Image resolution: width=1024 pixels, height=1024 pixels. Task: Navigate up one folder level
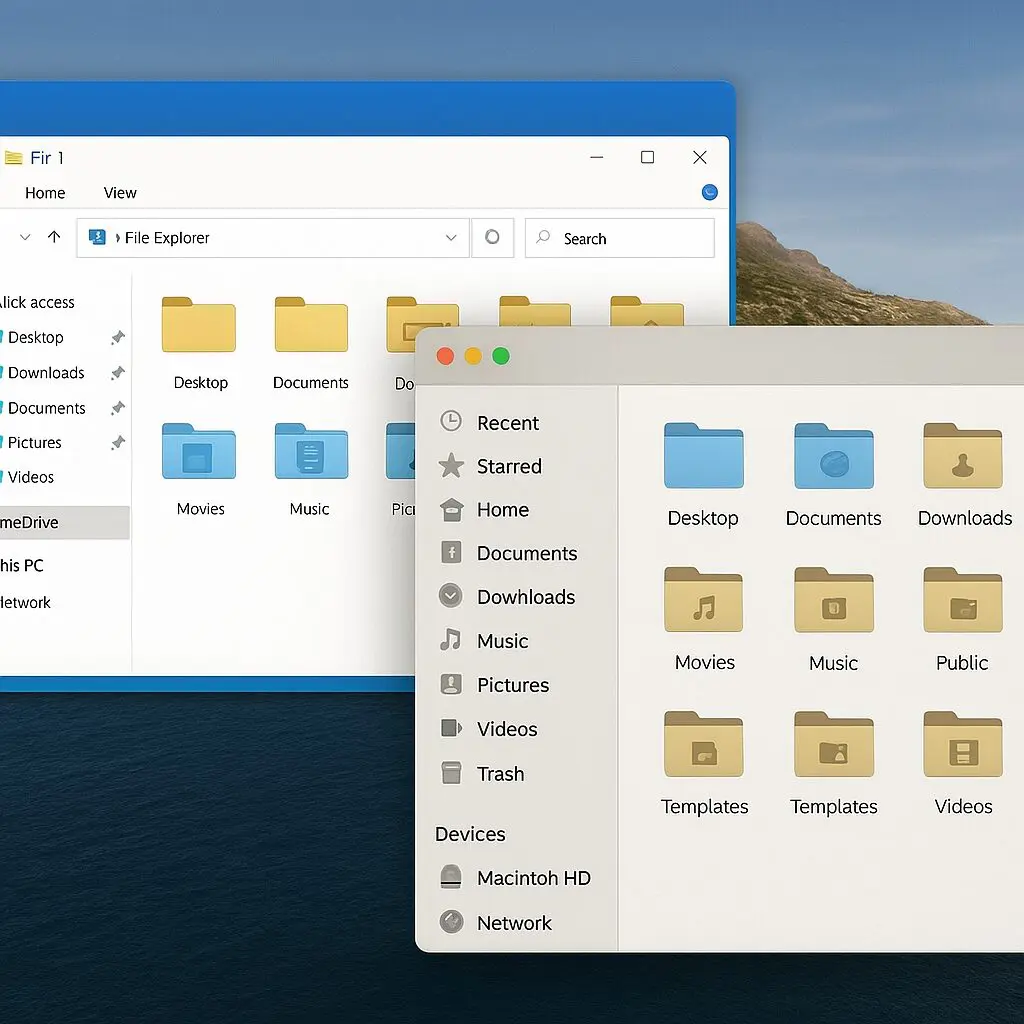pos(55,237)
